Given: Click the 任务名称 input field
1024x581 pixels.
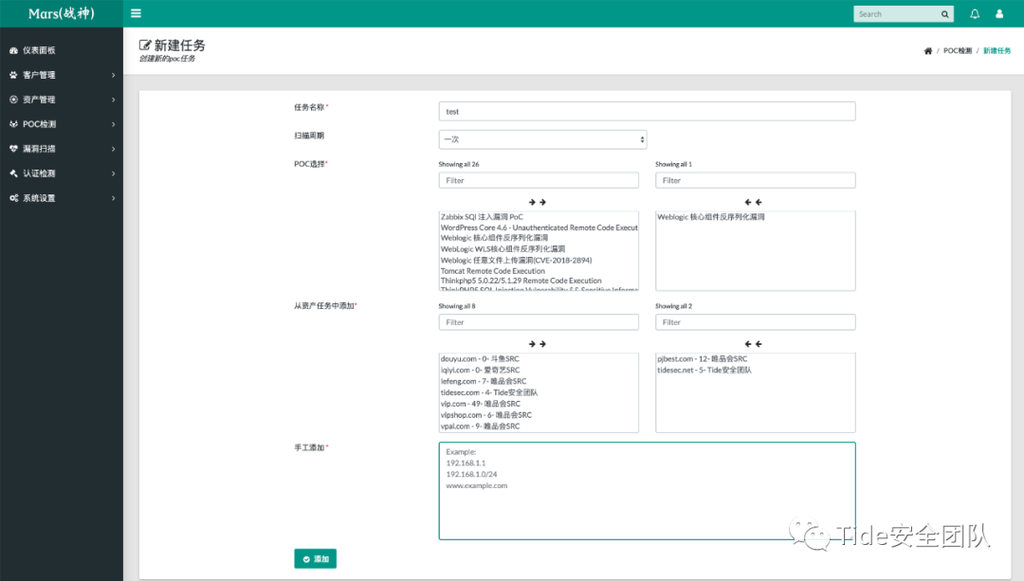Looking at the screenshot, I should tap(647, 112).
